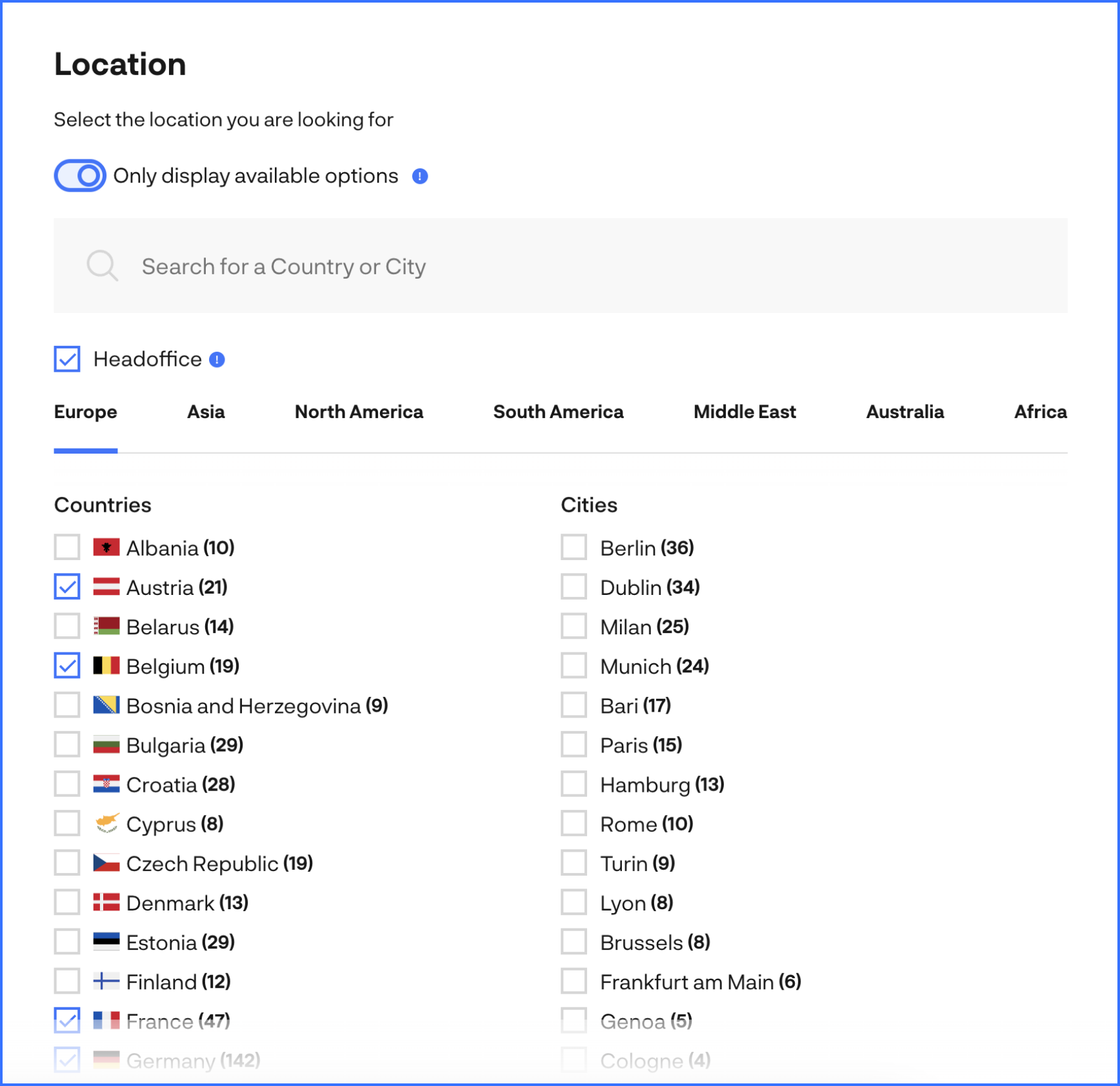Viewport: 1120px width, 1086px height.
Task: Select the Europe tab
Action: click(x=86, y=412)
